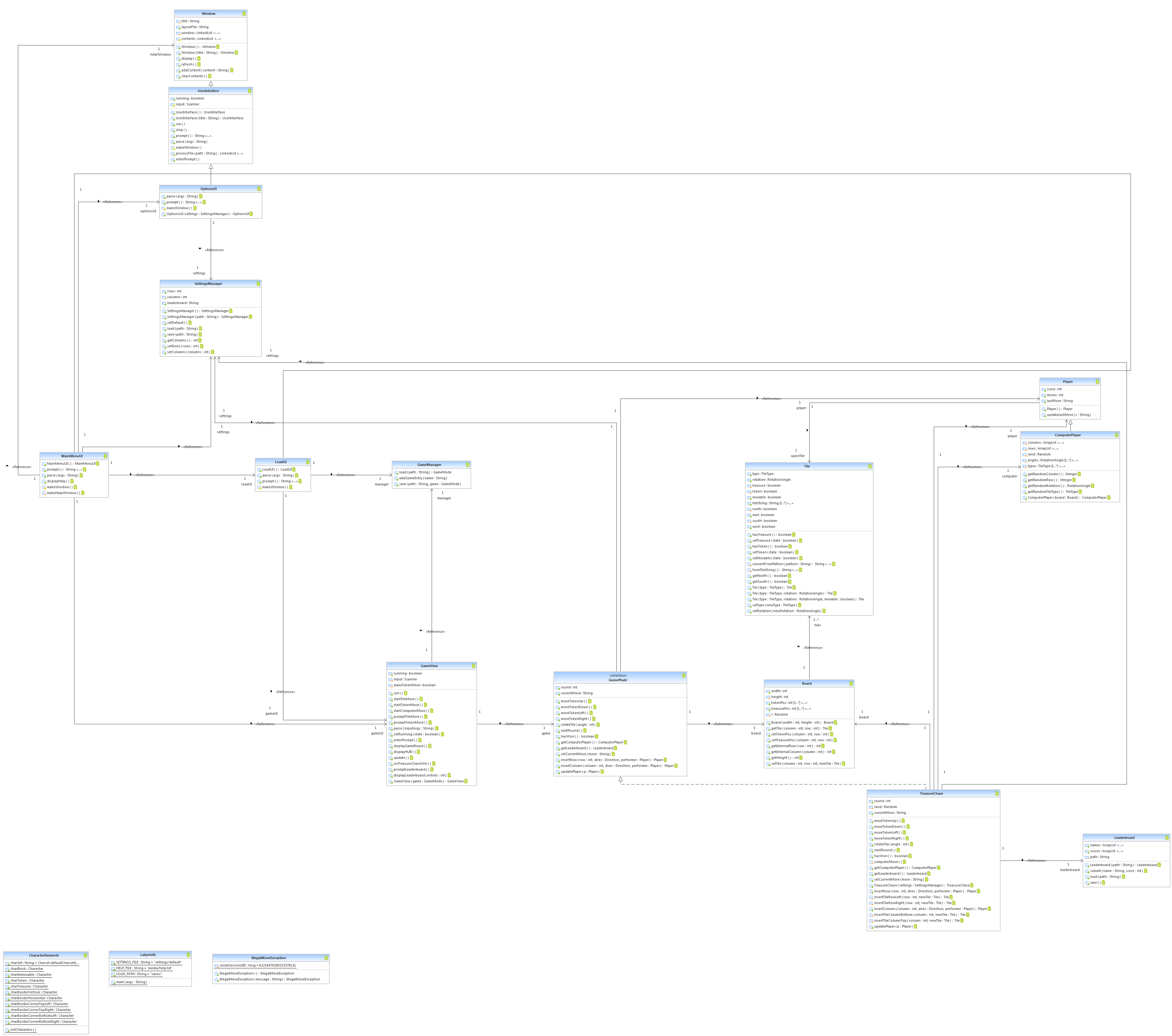Viewport: 1172px width, 1036px height.
Task: Select the GameManager class title
Action: coord(429,464)
